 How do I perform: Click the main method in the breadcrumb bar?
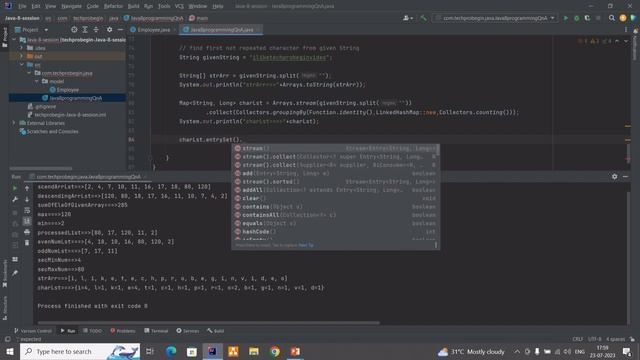[199, 18]
